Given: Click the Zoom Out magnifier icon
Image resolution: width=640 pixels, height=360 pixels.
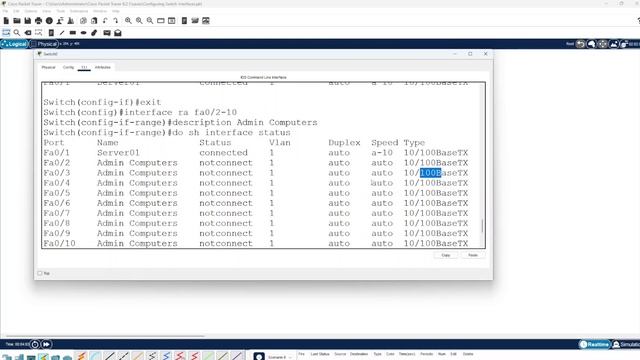Looking at the screenshot, I should click(x=150, y=21).
